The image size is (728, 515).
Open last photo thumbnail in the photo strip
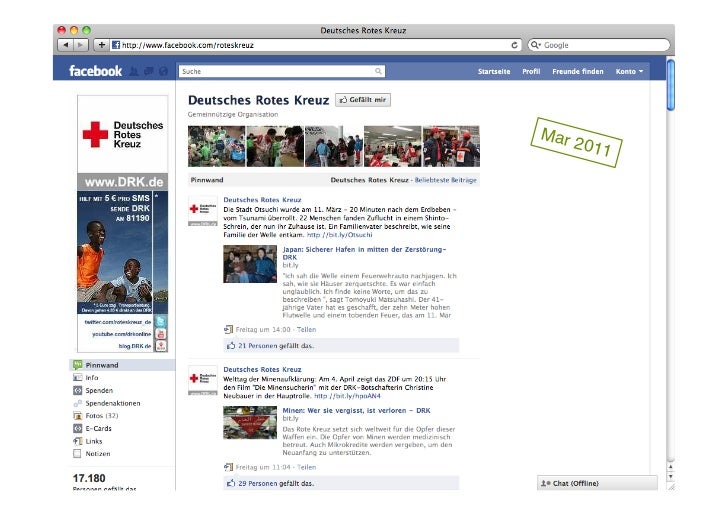(451, 146)
